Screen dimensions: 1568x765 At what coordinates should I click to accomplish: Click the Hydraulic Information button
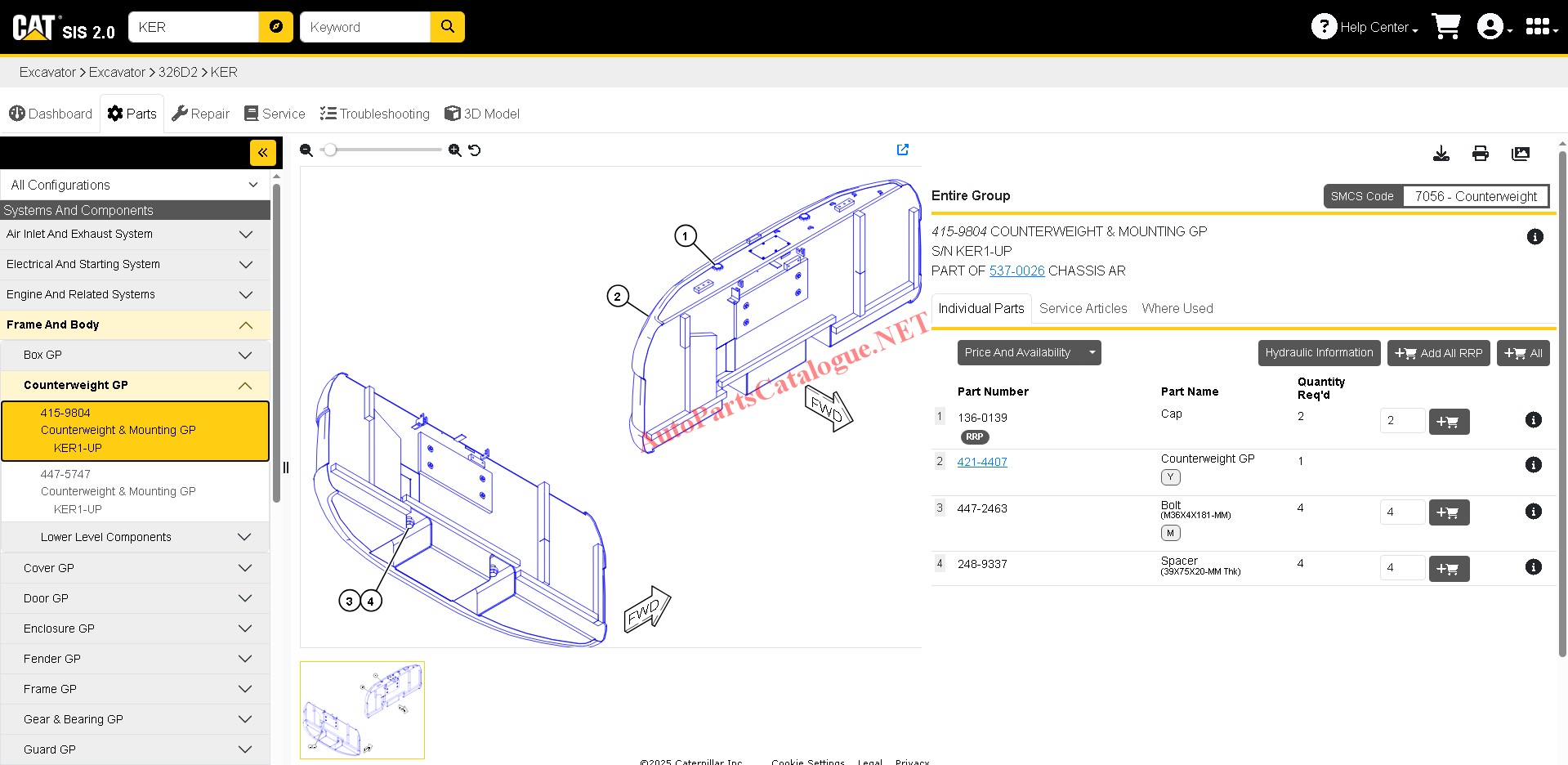1318,353
